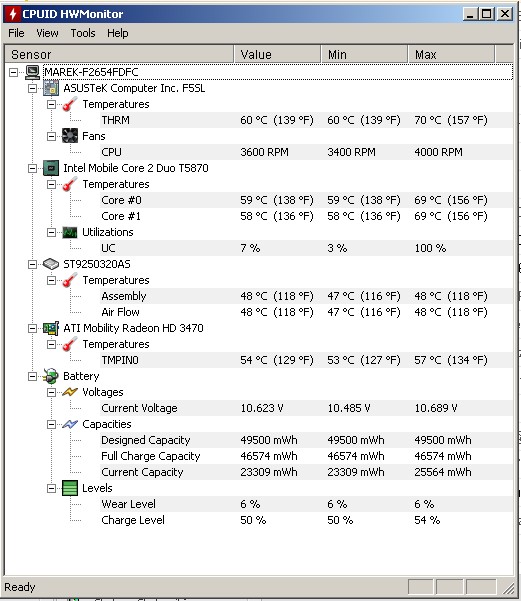521x601 pixels.
Task: Click the 10.689 V max voltage value
Action: (436, 408)
